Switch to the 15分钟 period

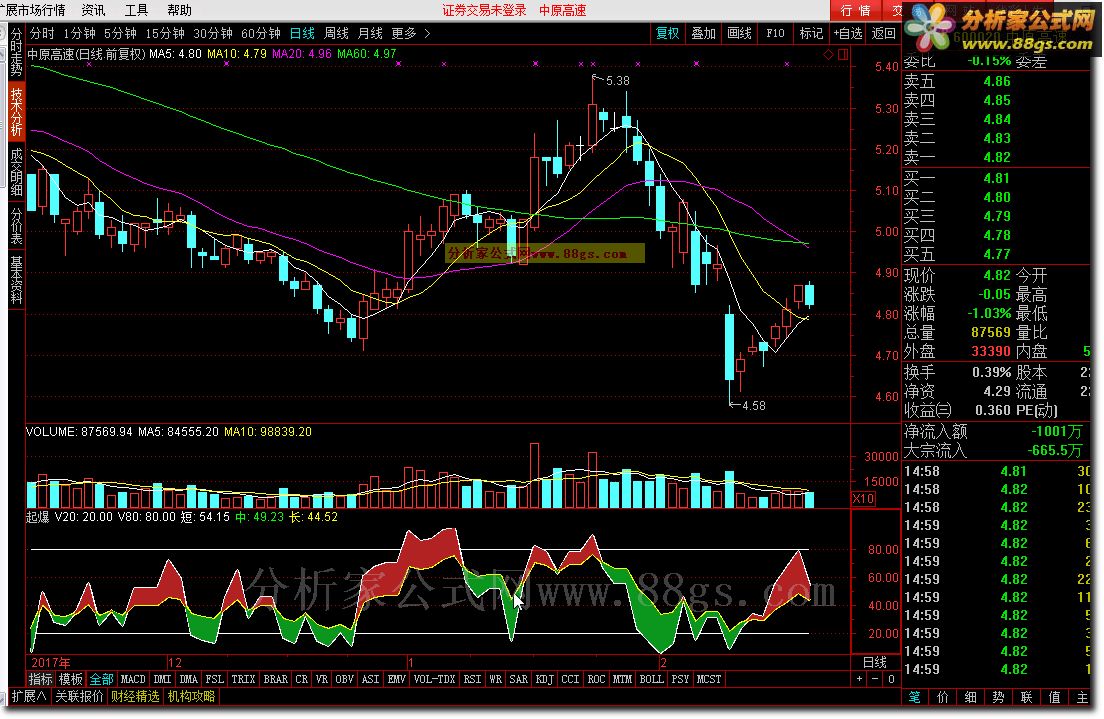(165, 34)
